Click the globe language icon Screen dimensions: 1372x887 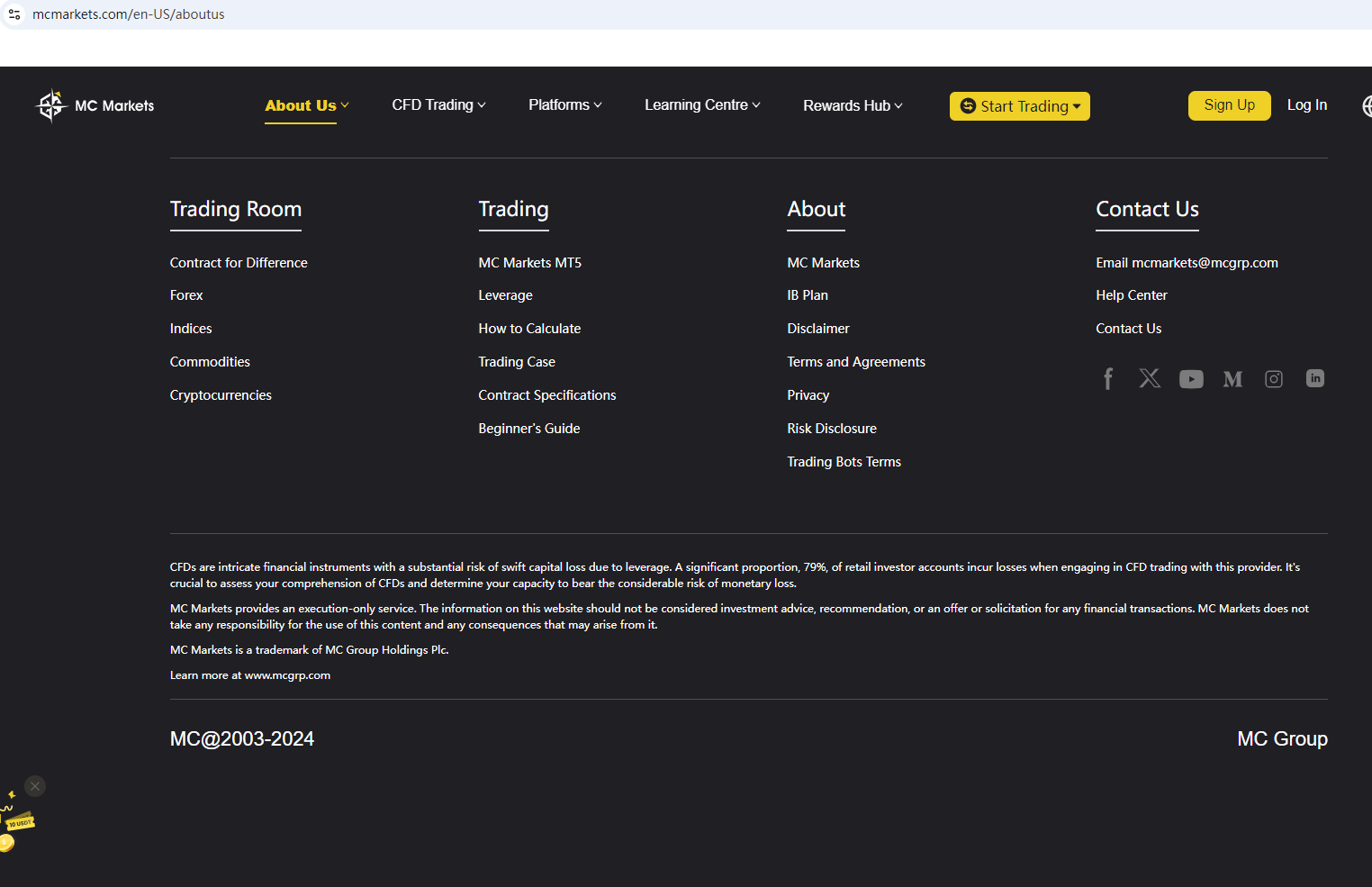coord(1367,106)
